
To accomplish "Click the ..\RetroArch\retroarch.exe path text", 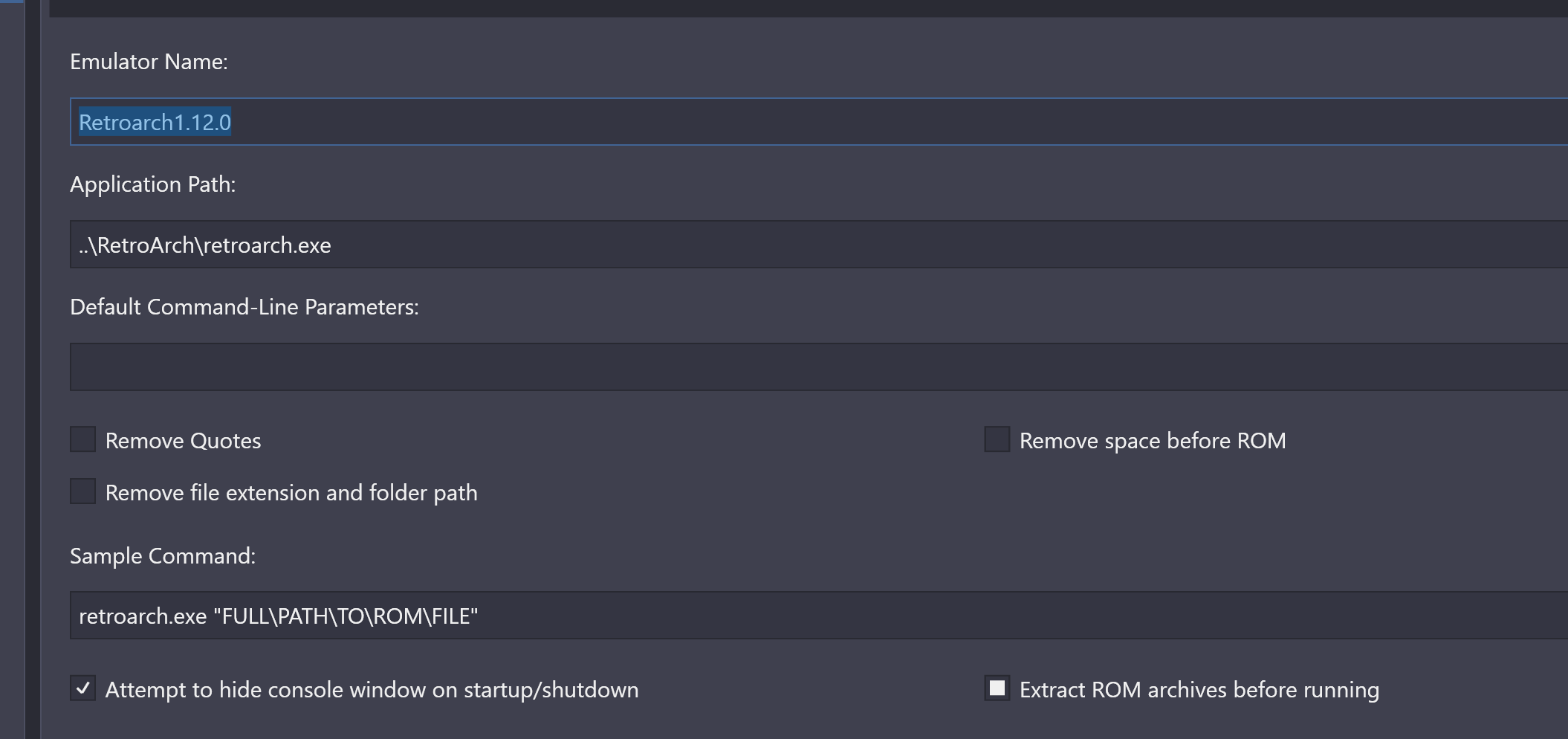I will [x=205, y=245].
